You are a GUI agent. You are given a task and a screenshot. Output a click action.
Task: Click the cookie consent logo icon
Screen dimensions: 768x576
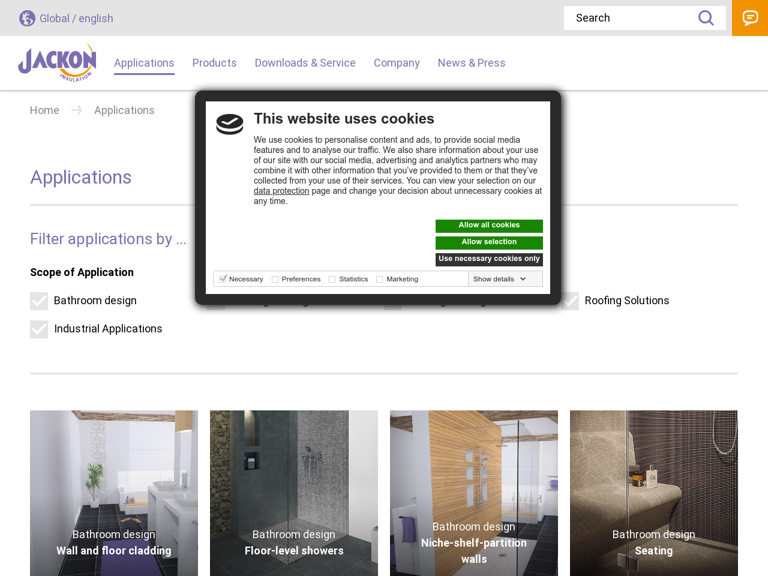point(230,124)
